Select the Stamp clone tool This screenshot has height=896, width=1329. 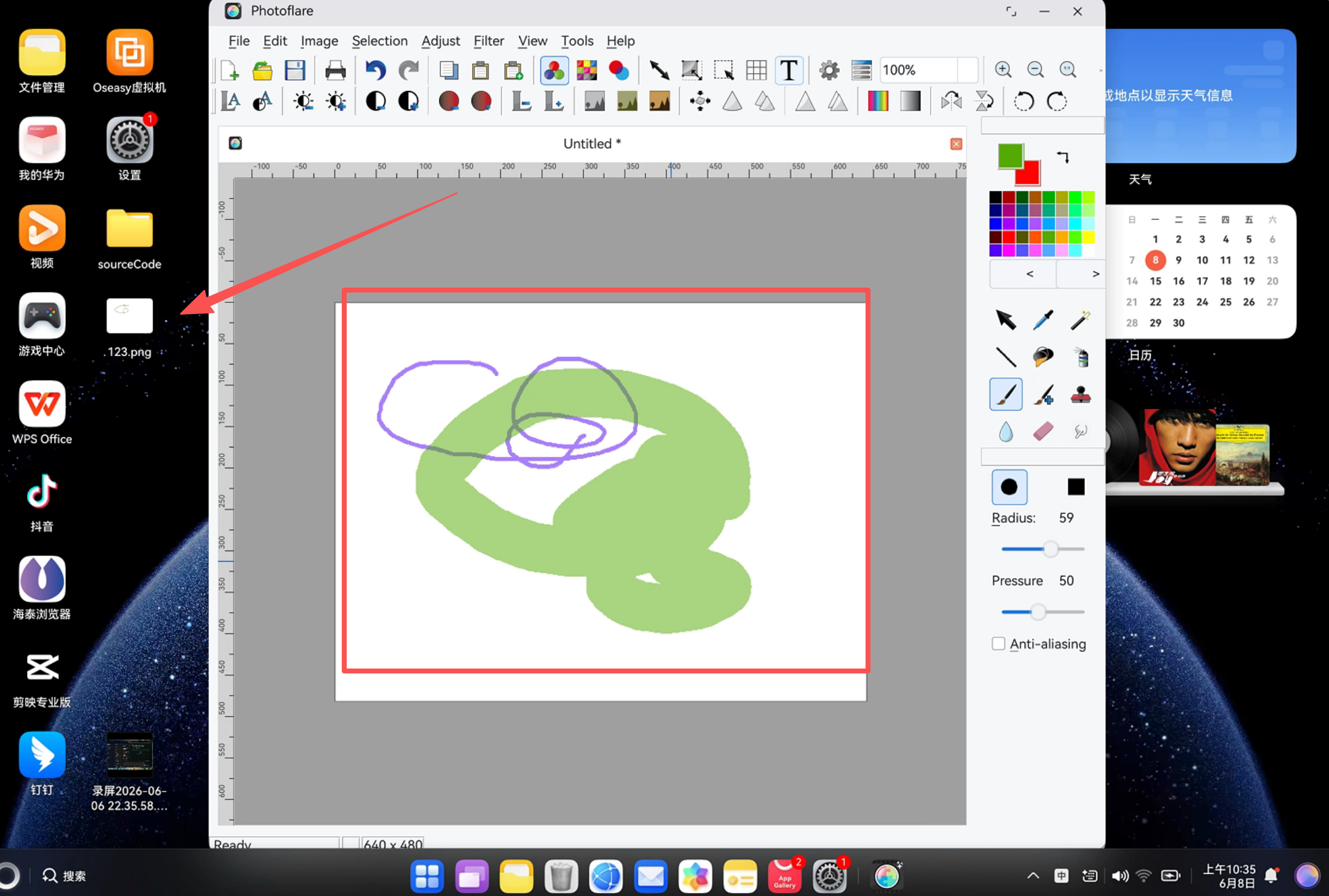point(1080,395)
